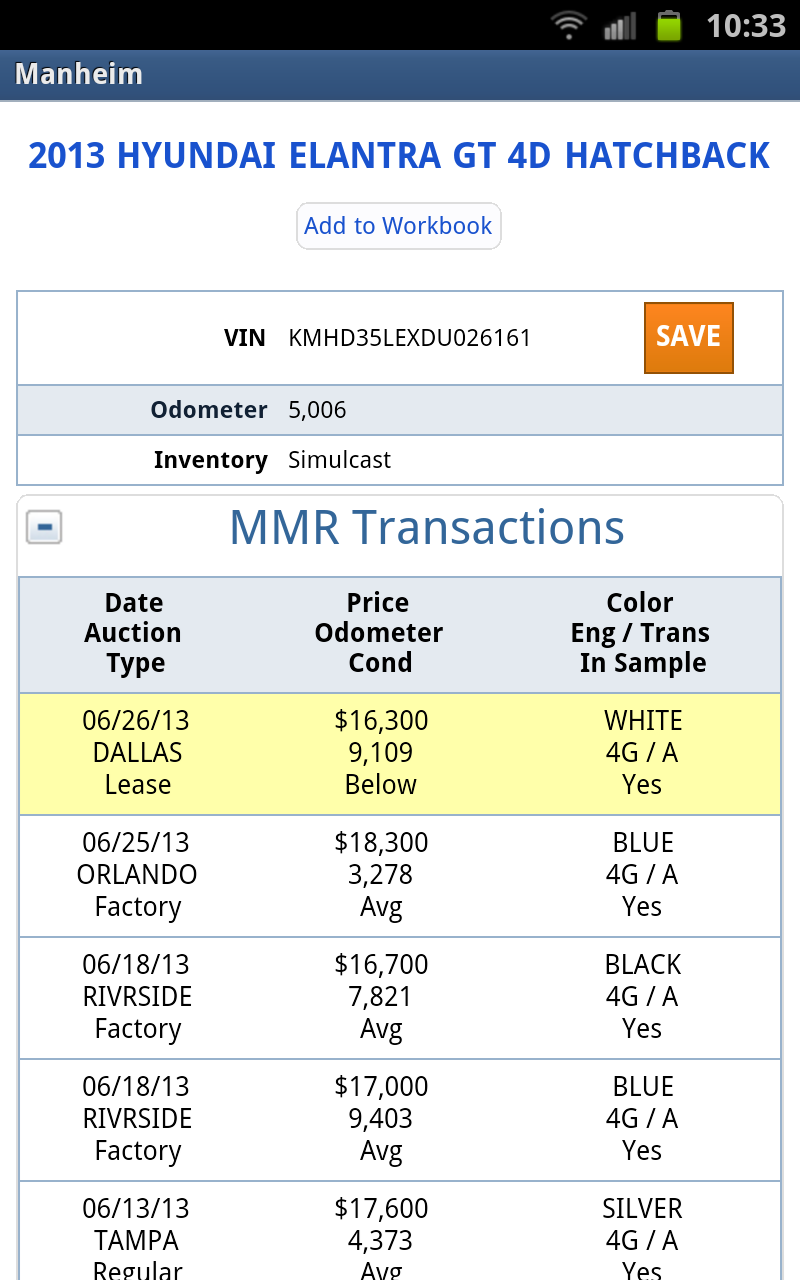The width and height of the screenshot is (800, 1280).
Task: Collapse the MMR Transactions section
Action: (x=44, y=527)
